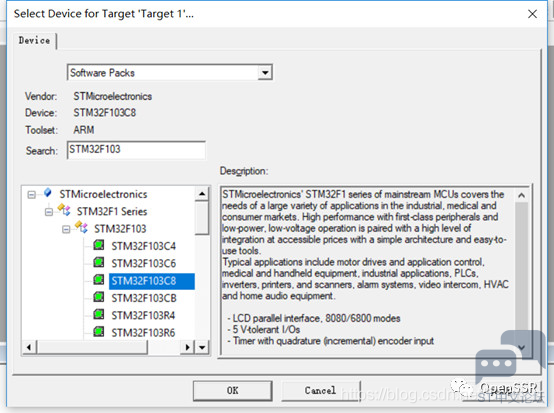
Task: Close the Select Device dialog
Action: point(532,14)
